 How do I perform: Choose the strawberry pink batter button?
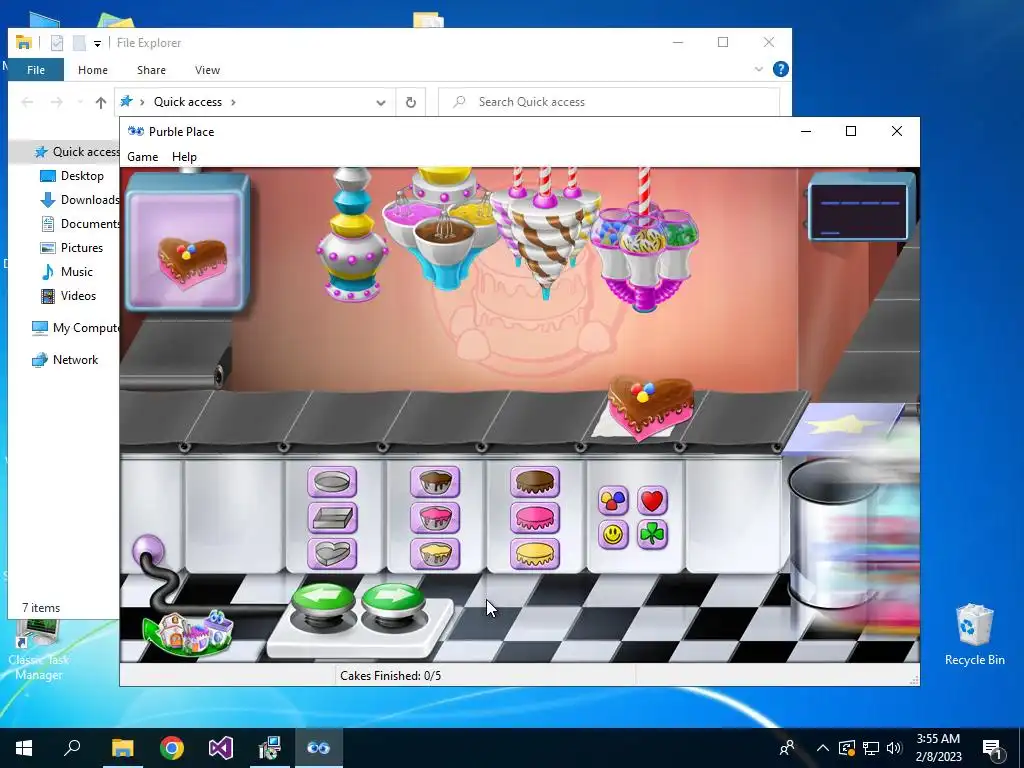(435, 518)
